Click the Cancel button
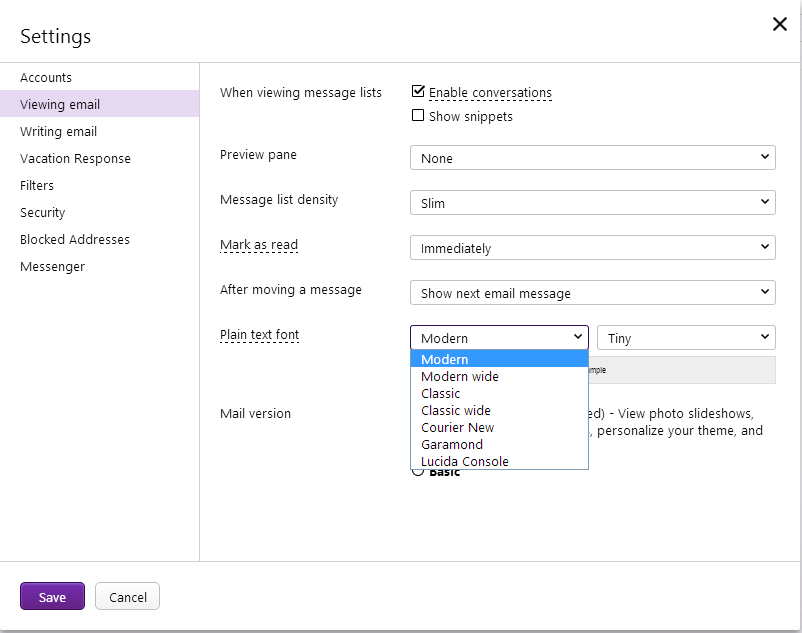This screenshot has height=633, width=802. tap(128, 597)
